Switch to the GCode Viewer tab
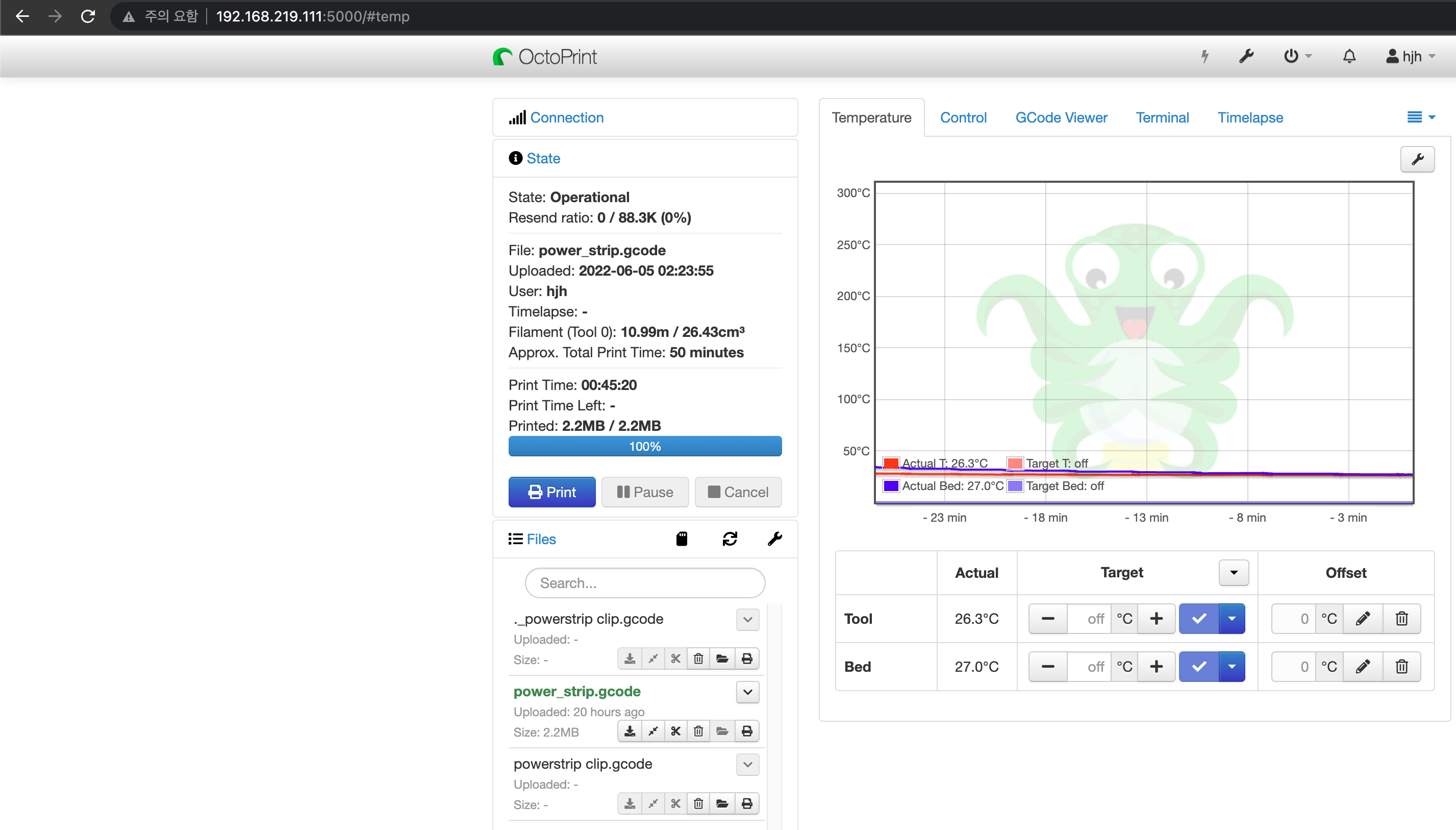The image size is (1456, 830). coord(1061,117)
